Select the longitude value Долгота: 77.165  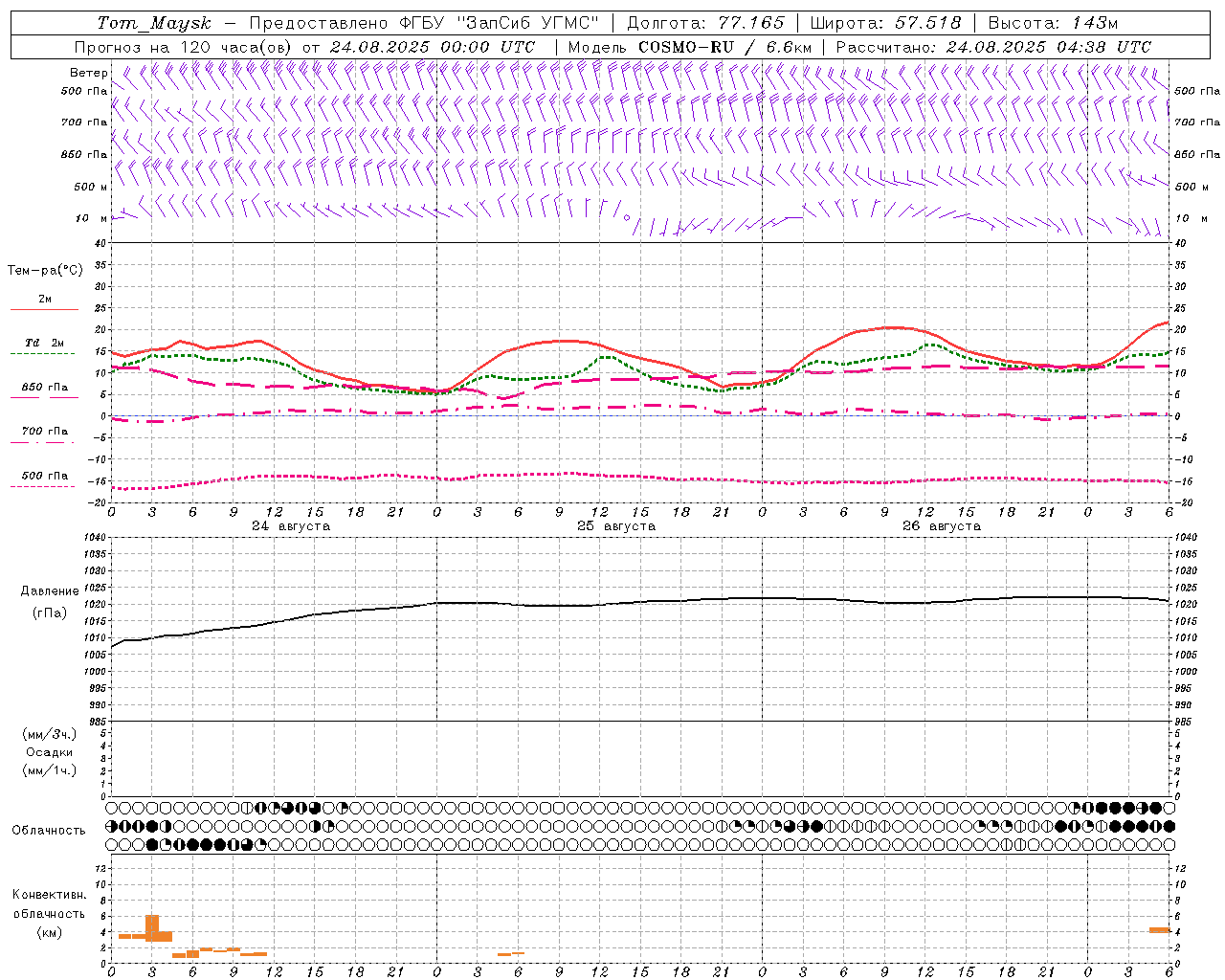click(705, 23)
